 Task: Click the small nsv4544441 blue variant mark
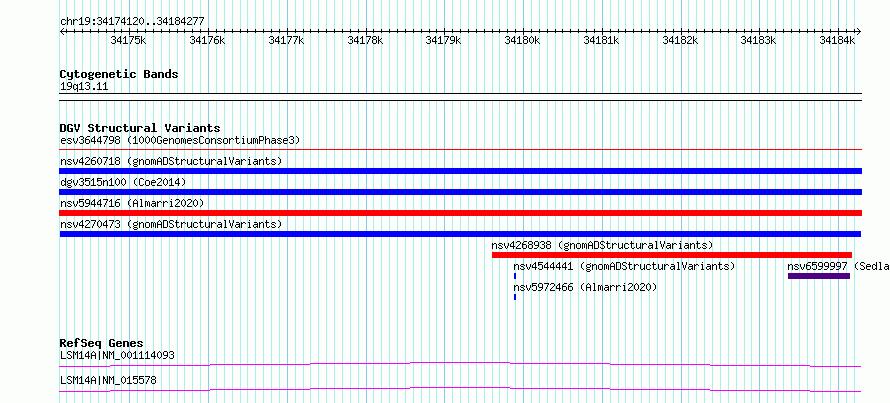pos(515,276)
